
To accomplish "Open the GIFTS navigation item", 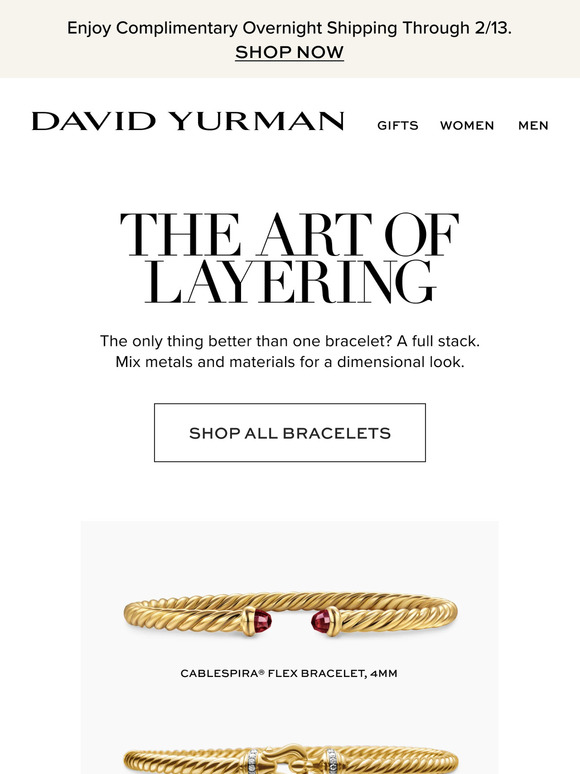I will pos(398,126).
